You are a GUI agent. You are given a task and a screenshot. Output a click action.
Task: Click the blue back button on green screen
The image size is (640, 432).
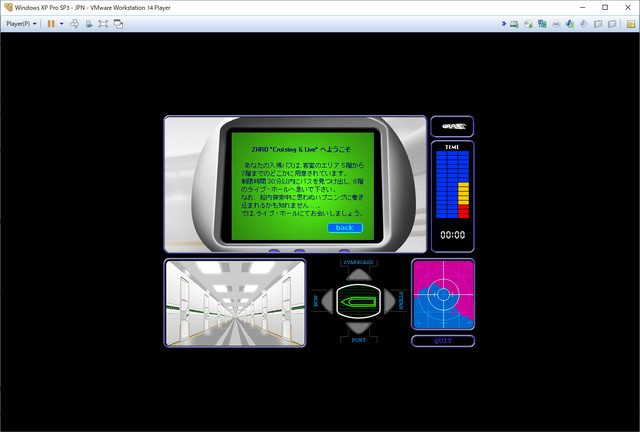pyautogui.click(x=345, y=228)
